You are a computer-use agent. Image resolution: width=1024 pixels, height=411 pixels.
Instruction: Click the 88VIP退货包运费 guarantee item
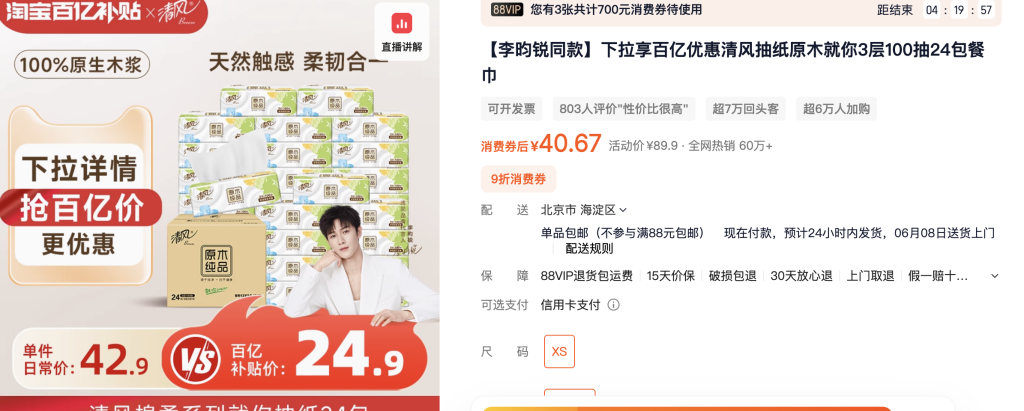click(586, 276)
